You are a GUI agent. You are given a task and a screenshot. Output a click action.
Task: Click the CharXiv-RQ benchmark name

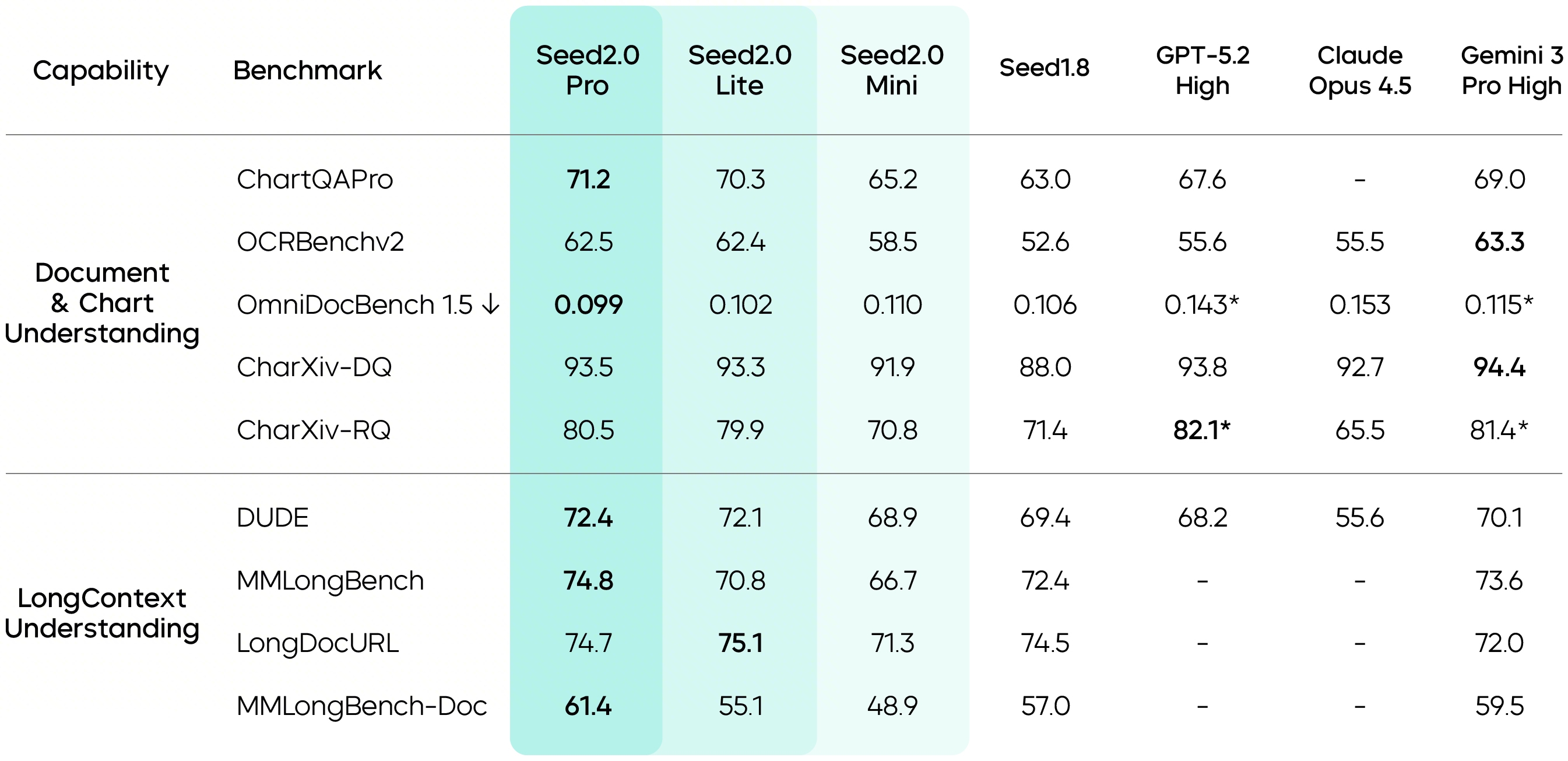tap(314, 430)
